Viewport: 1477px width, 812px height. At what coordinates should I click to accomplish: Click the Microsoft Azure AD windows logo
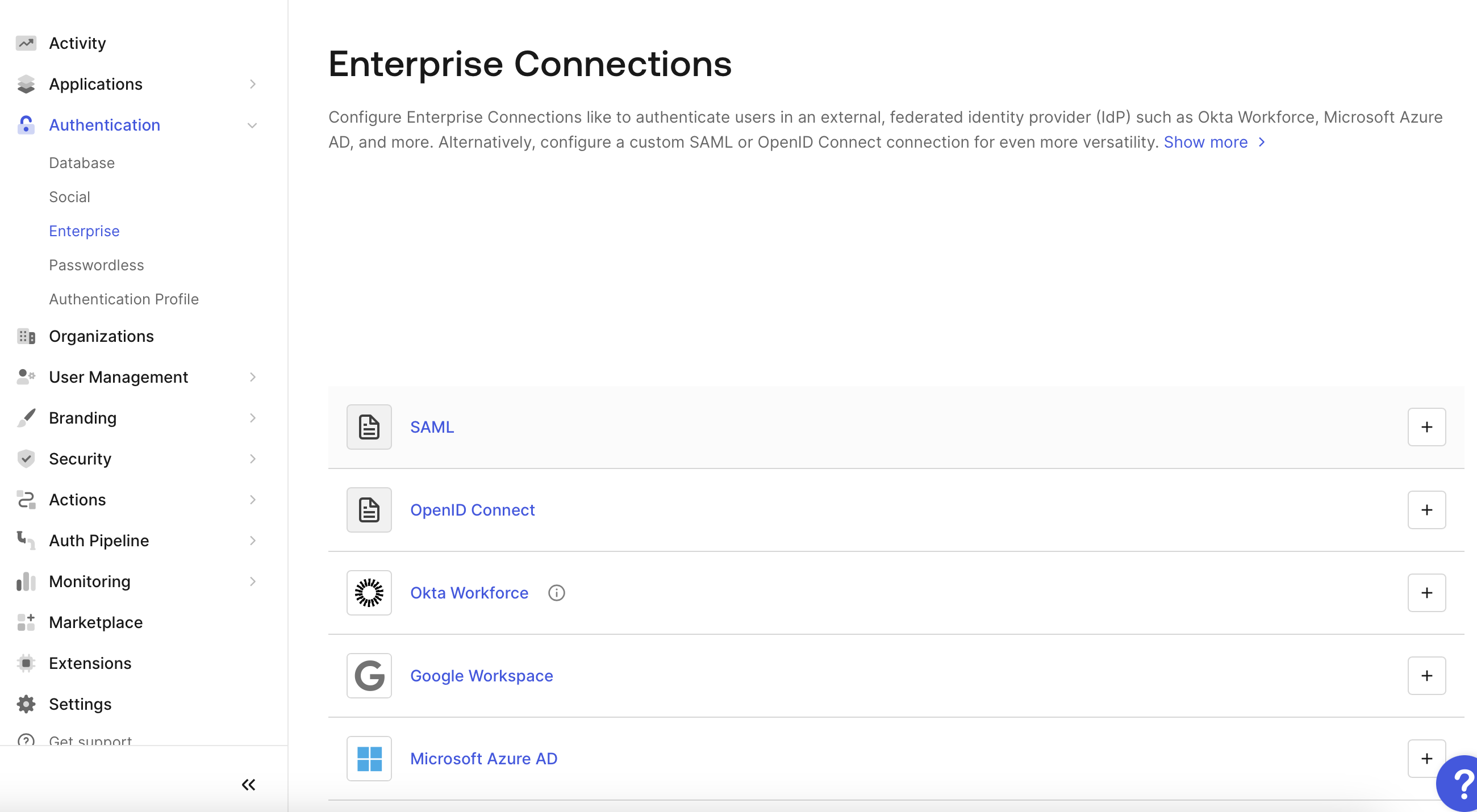pos(369,759)
